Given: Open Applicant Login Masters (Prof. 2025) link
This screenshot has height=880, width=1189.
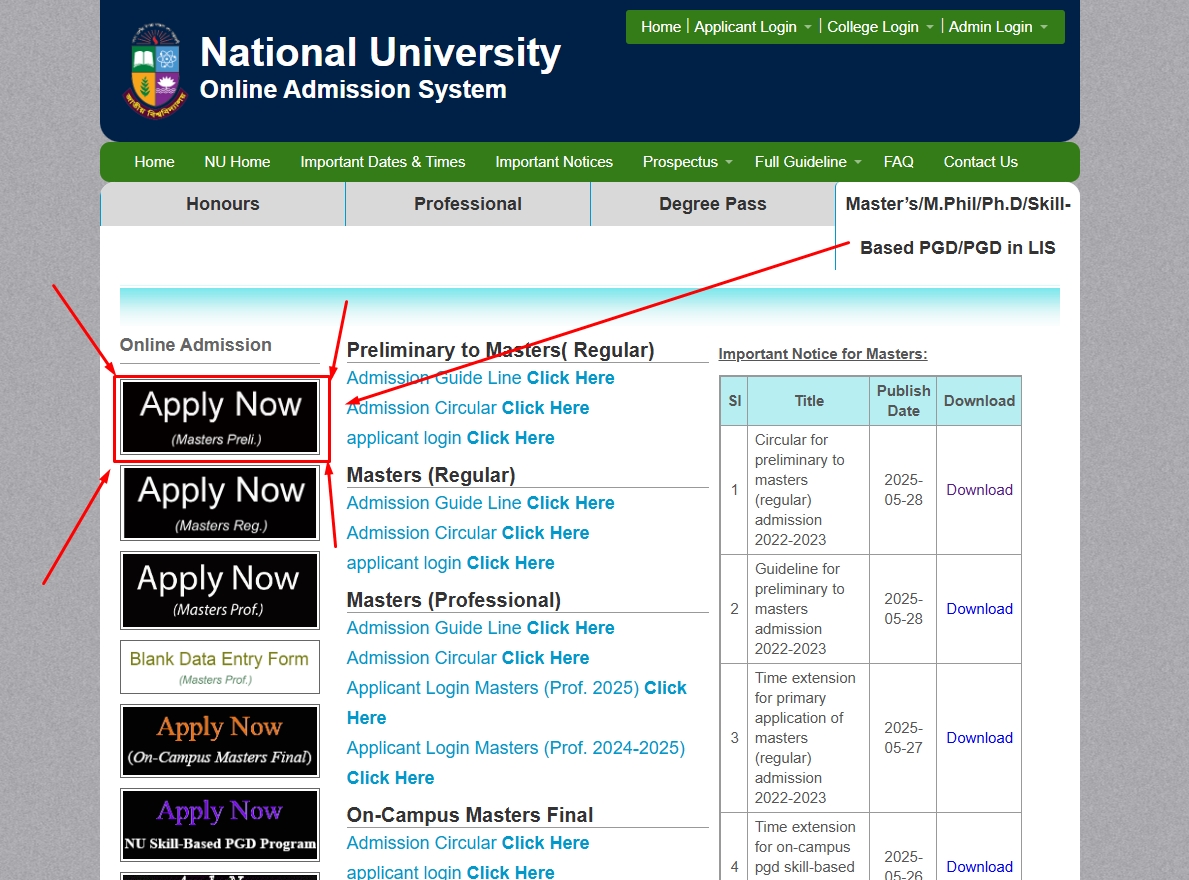Looking at the screenshot, I should [x=516, y=703].
